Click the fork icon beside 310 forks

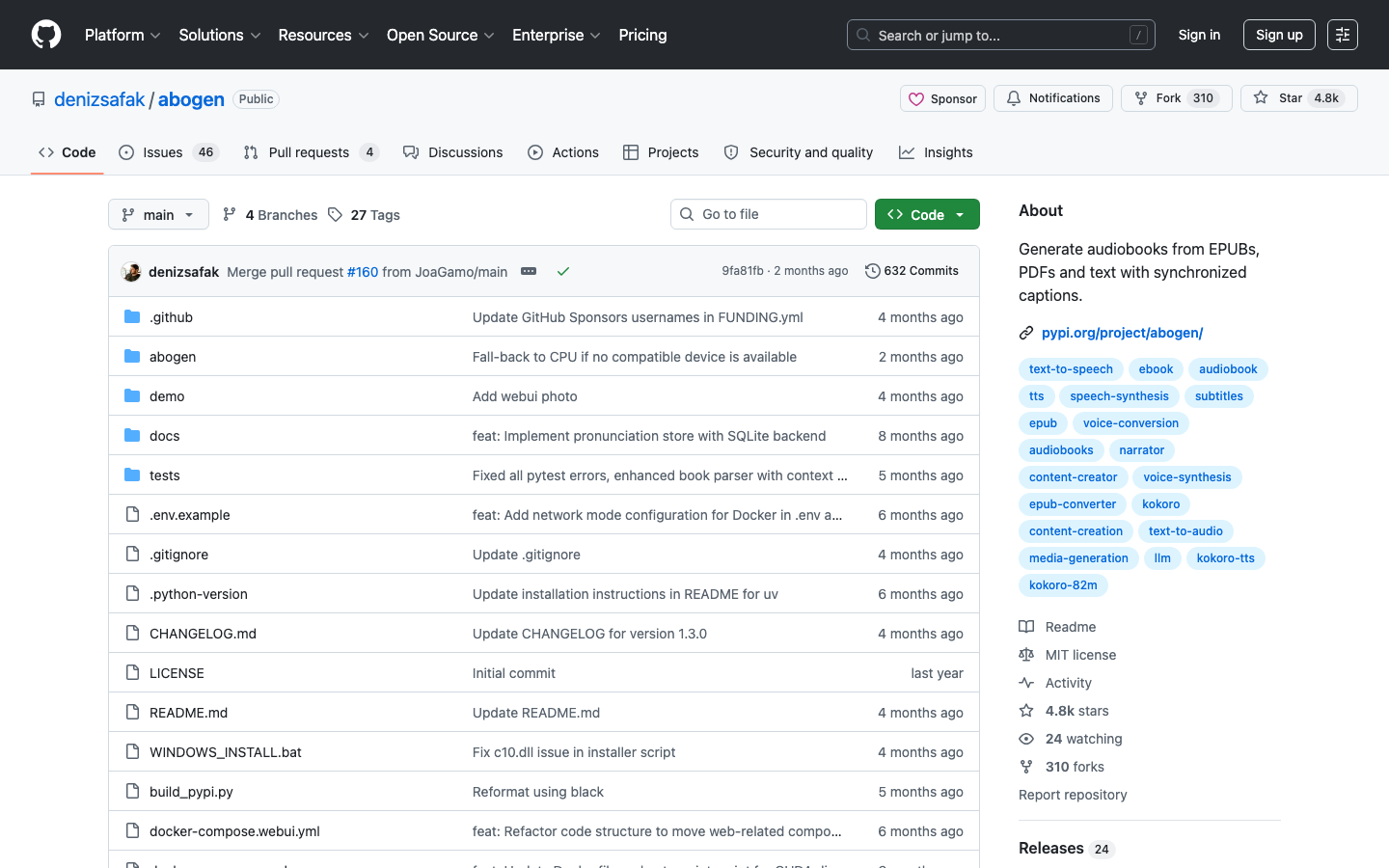click(x=1026, y=767)
